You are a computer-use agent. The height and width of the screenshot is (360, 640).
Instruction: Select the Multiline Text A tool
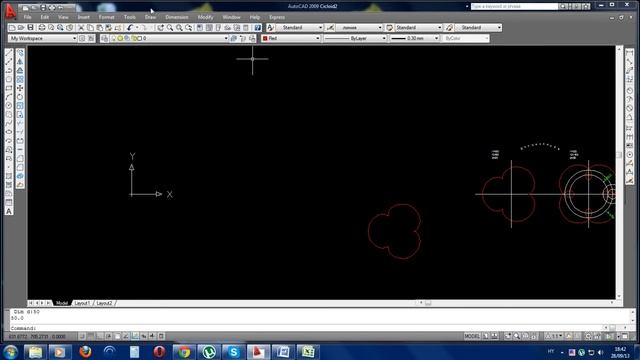[x=9, y=211]
